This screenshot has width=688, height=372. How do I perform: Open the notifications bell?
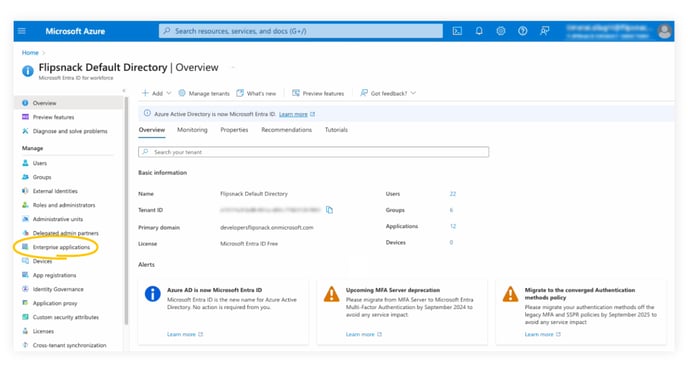pyautogui.click(x=479, y=31)
